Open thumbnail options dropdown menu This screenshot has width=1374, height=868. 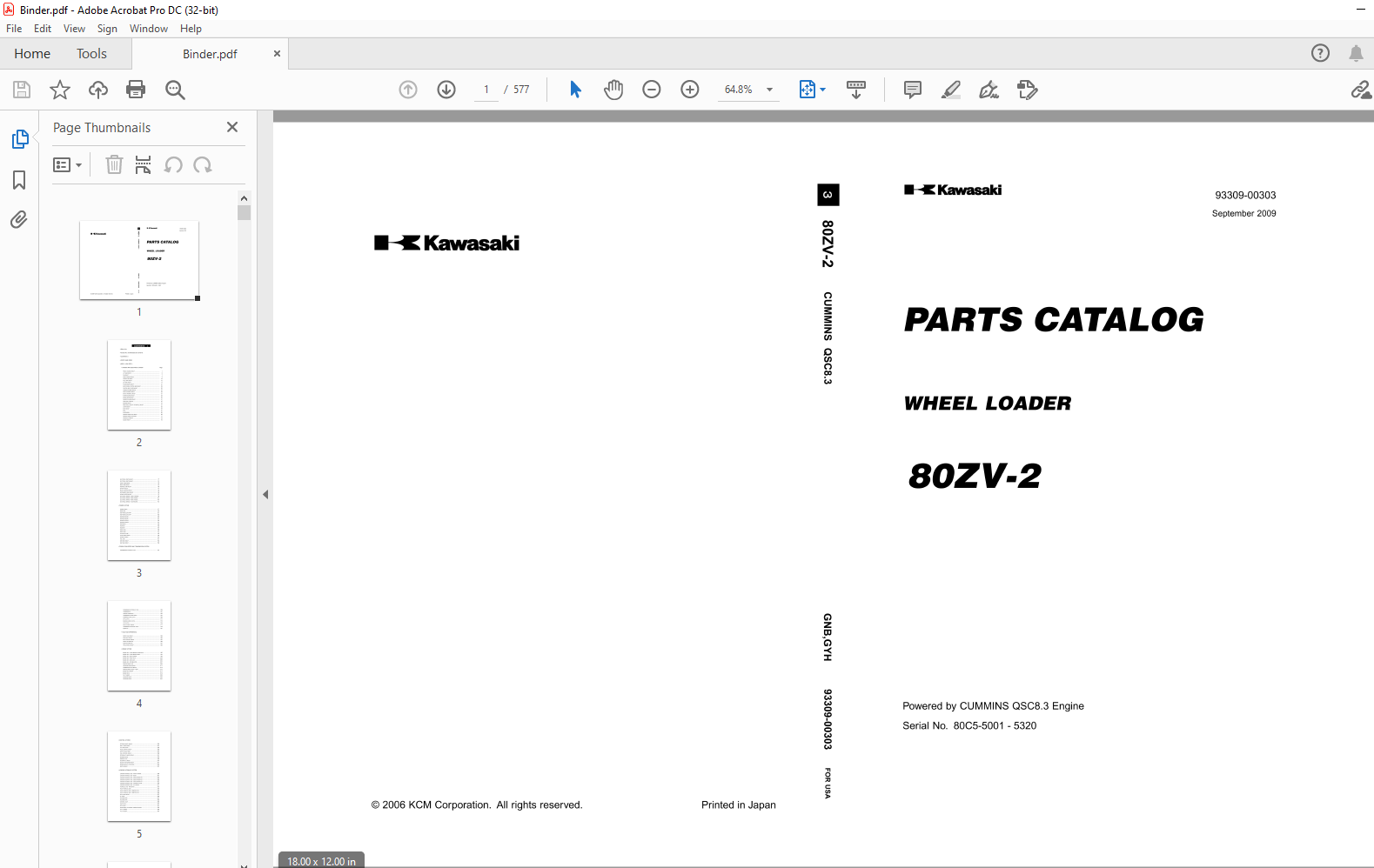[x=67, y=164]
